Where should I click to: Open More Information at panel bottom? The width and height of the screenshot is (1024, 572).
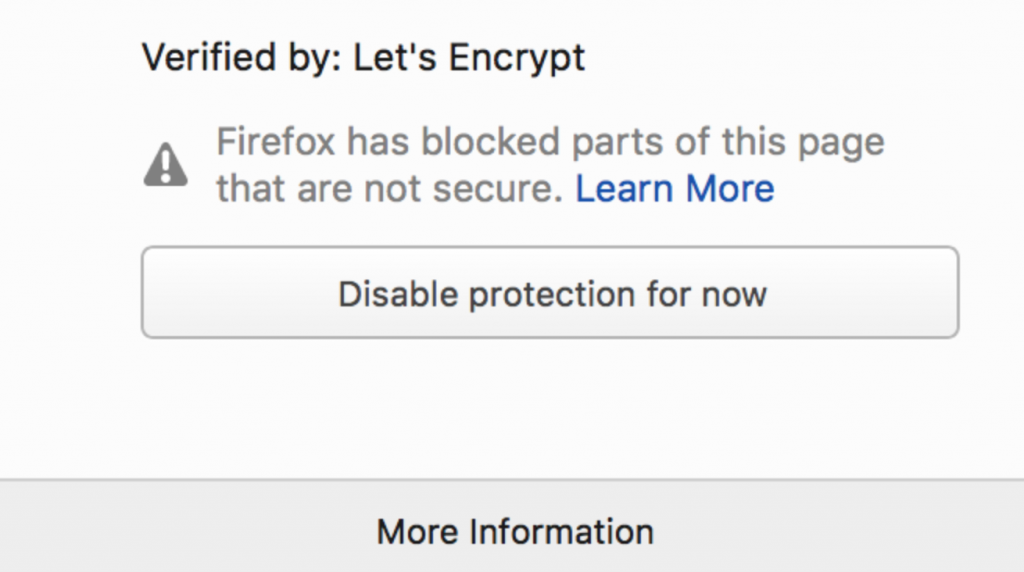coord(514,530)
